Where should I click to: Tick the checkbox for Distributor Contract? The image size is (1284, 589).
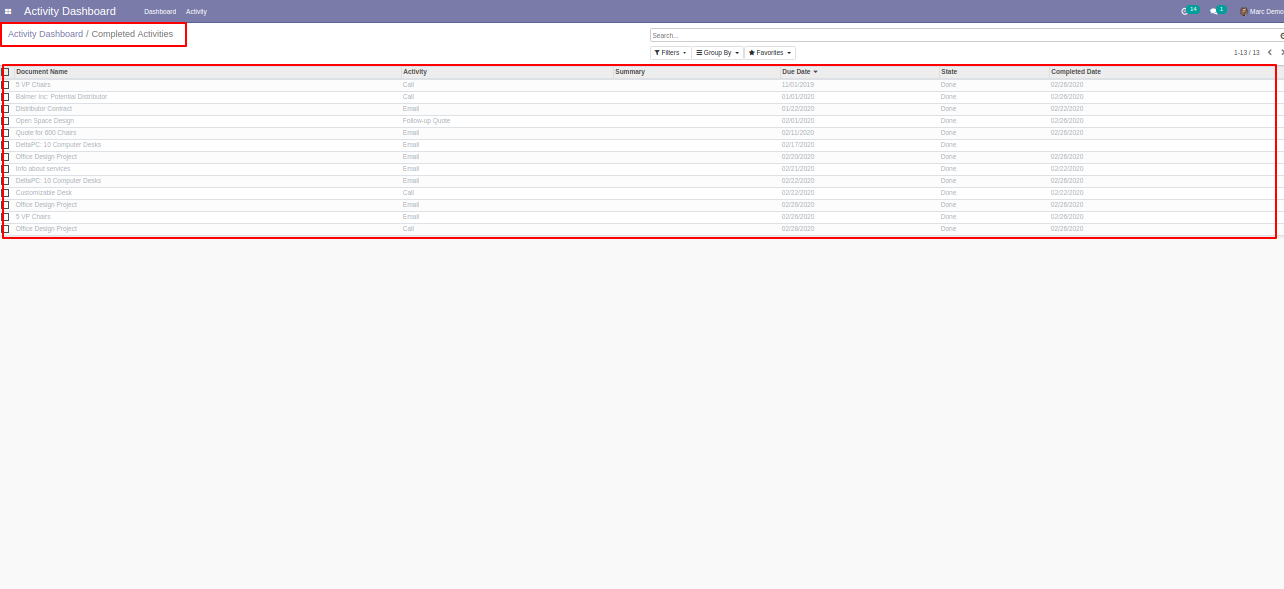pos(6,109)
